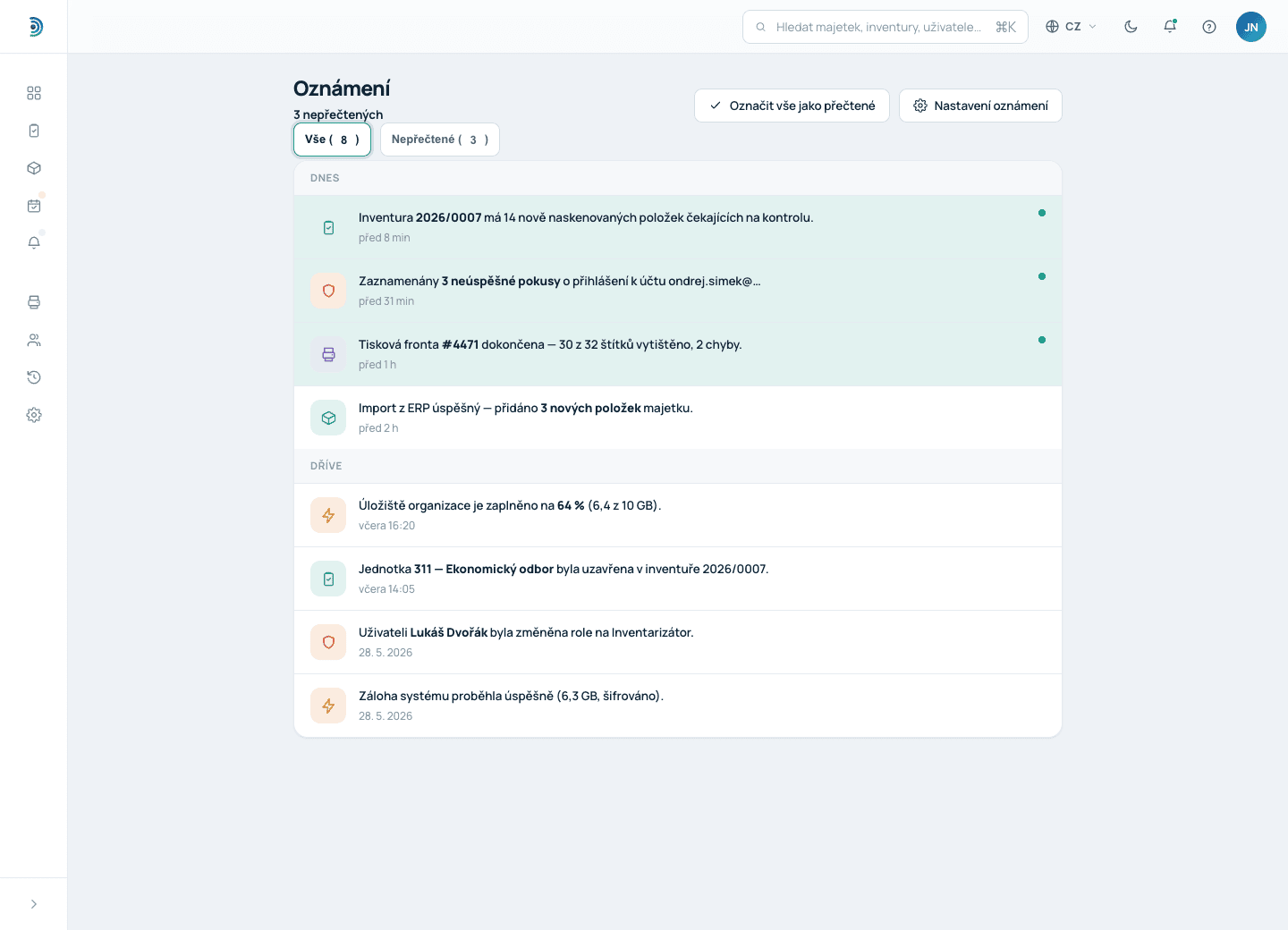Click unread dot on Inventura 2026/0007 notification
Image resolution: width=1288 pixels, height=930 pixels.
(x=1042, y=213)
